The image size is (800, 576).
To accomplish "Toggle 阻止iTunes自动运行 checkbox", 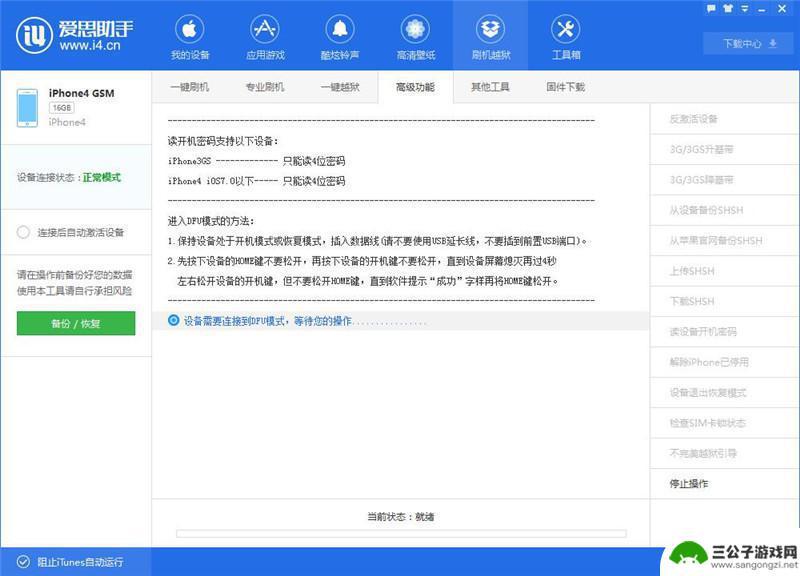I will coord(23,562).
